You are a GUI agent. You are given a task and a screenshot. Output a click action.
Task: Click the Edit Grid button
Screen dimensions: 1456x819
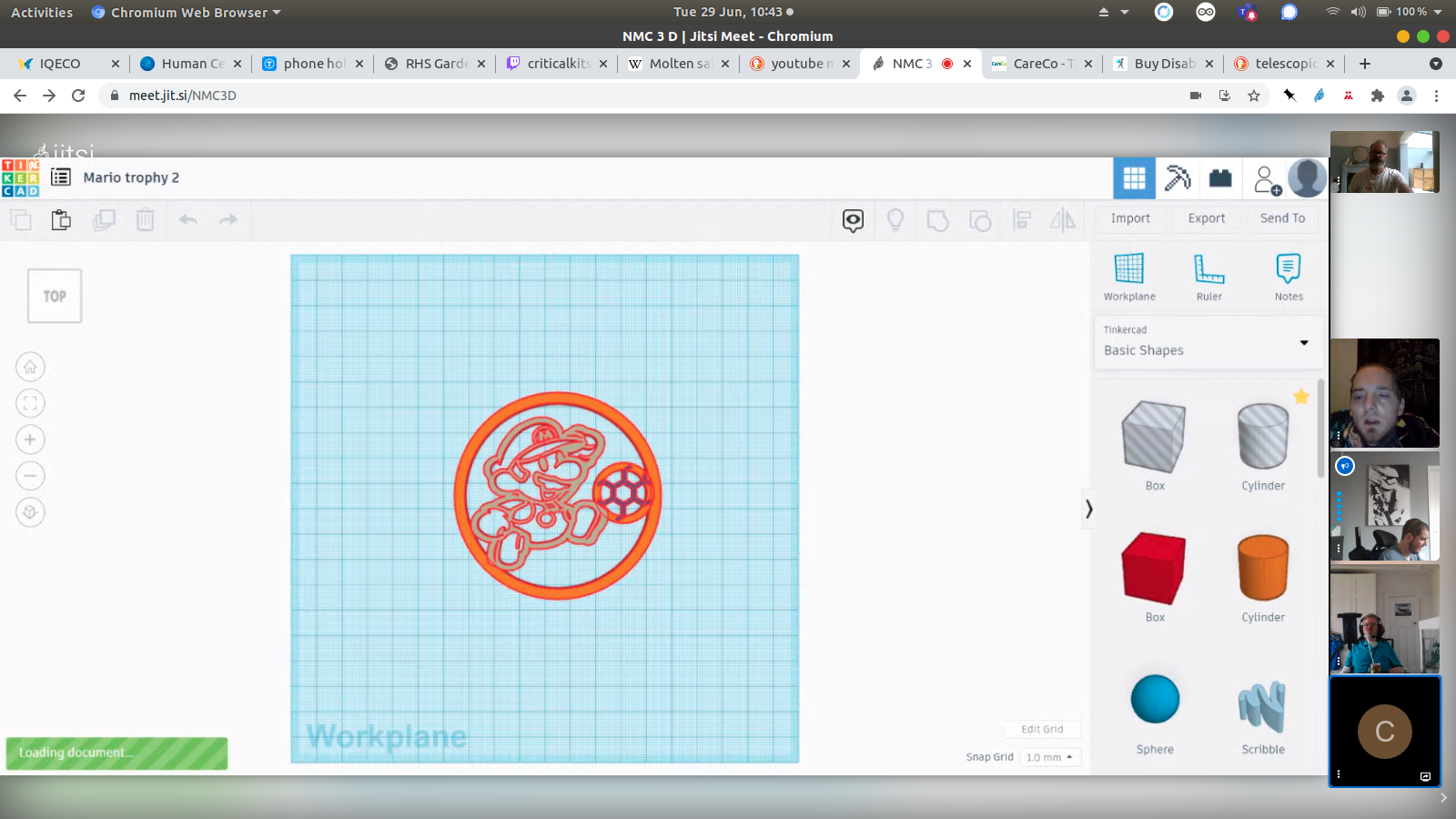point(1042,729)
